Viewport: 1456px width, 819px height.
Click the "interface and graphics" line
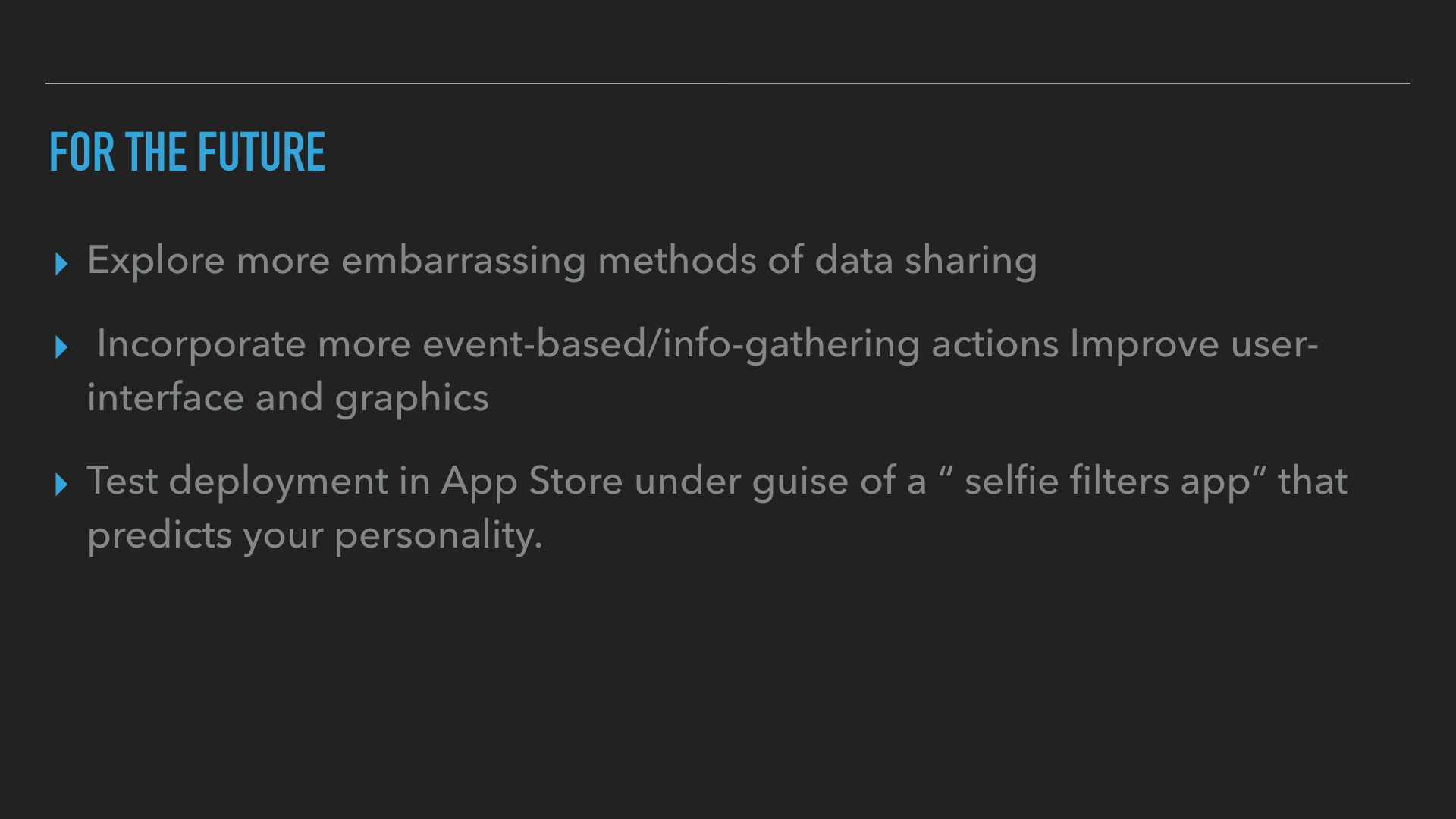tap(288, 398)
